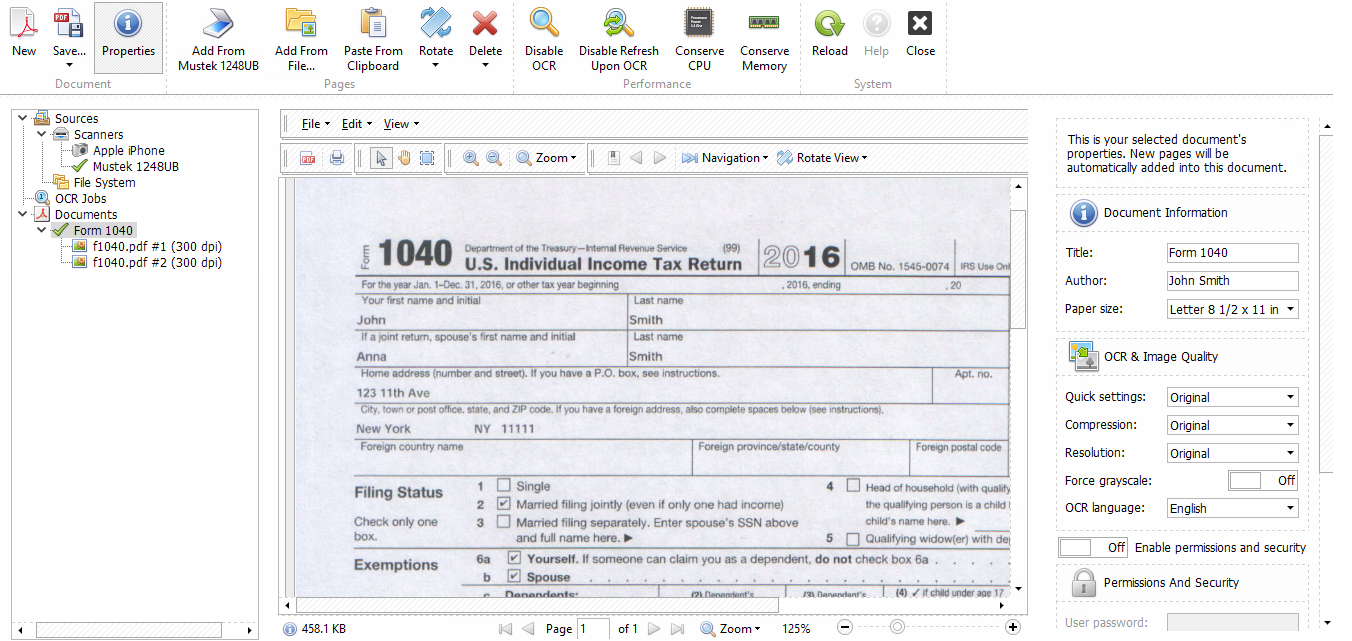Viewport: 1352px width, 641px height.
Task: Toggle Enable permissions and security switch
Action: [1093, 548]
